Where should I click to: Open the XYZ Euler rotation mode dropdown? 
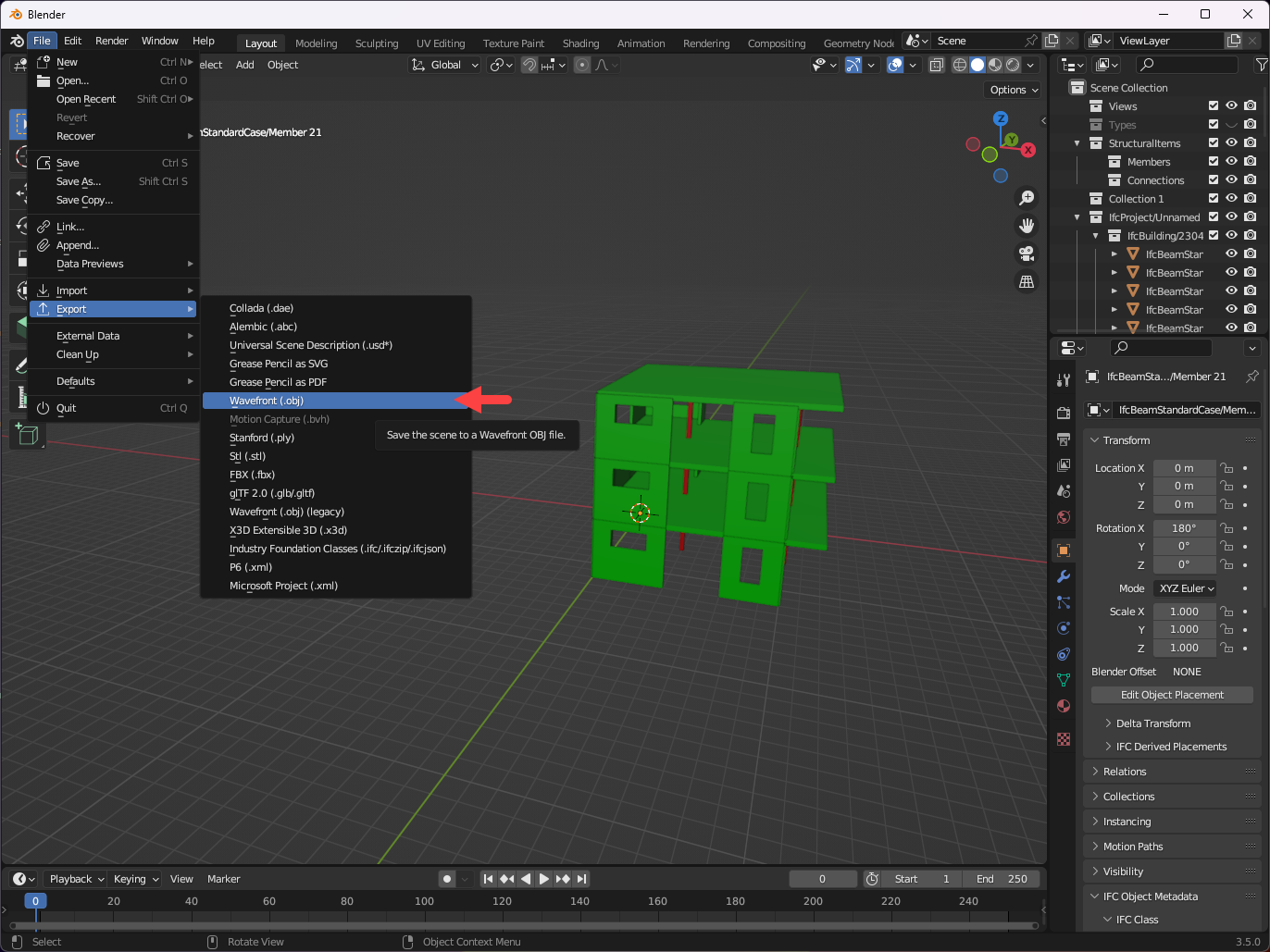[x=1185, y=588]
